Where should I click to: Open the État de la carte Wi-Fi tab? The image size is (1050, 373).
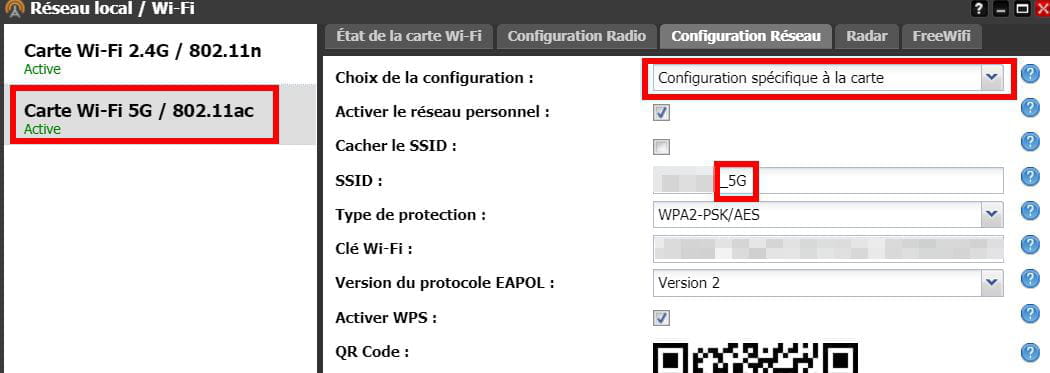click(x=409, y=36)
